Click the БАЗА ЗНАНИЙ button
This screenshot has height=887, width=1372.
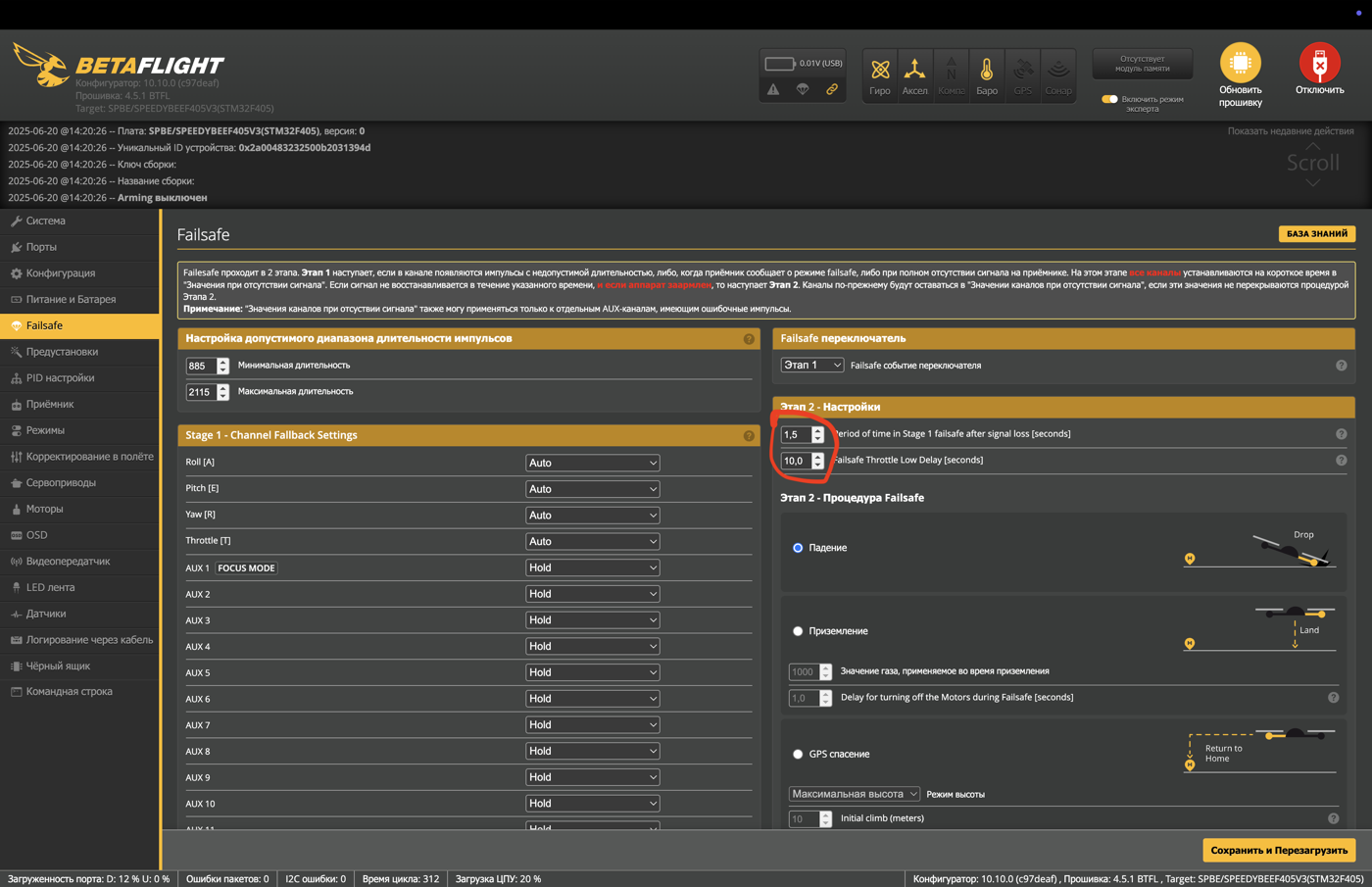(x=1316, y=234)
